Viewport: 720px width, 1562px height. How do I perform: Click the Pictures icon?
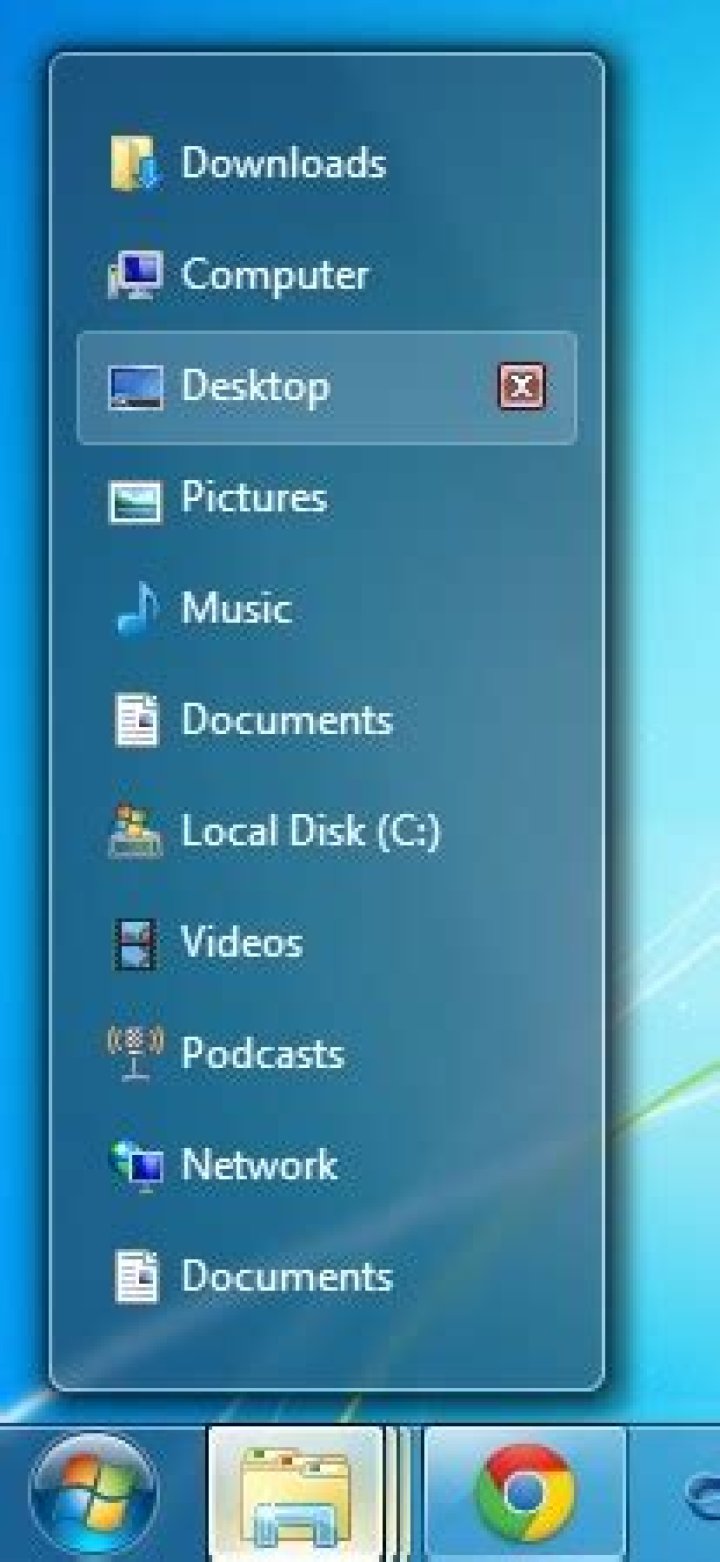134,500
